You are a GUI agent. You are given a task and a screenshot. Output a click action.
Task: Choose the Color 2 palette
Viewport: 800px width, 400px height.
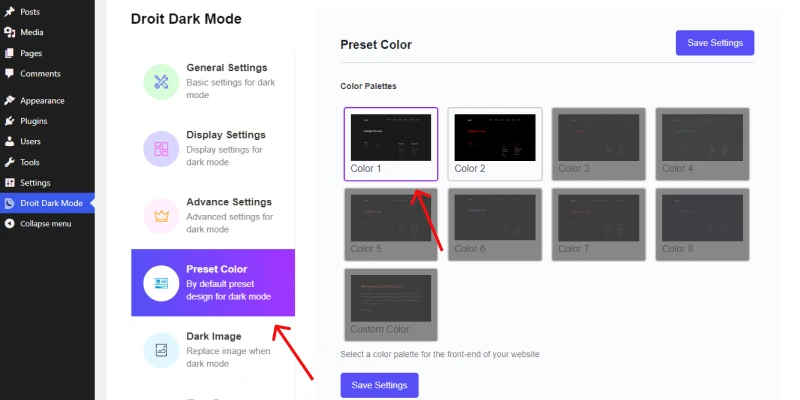[x=495, y=144]
